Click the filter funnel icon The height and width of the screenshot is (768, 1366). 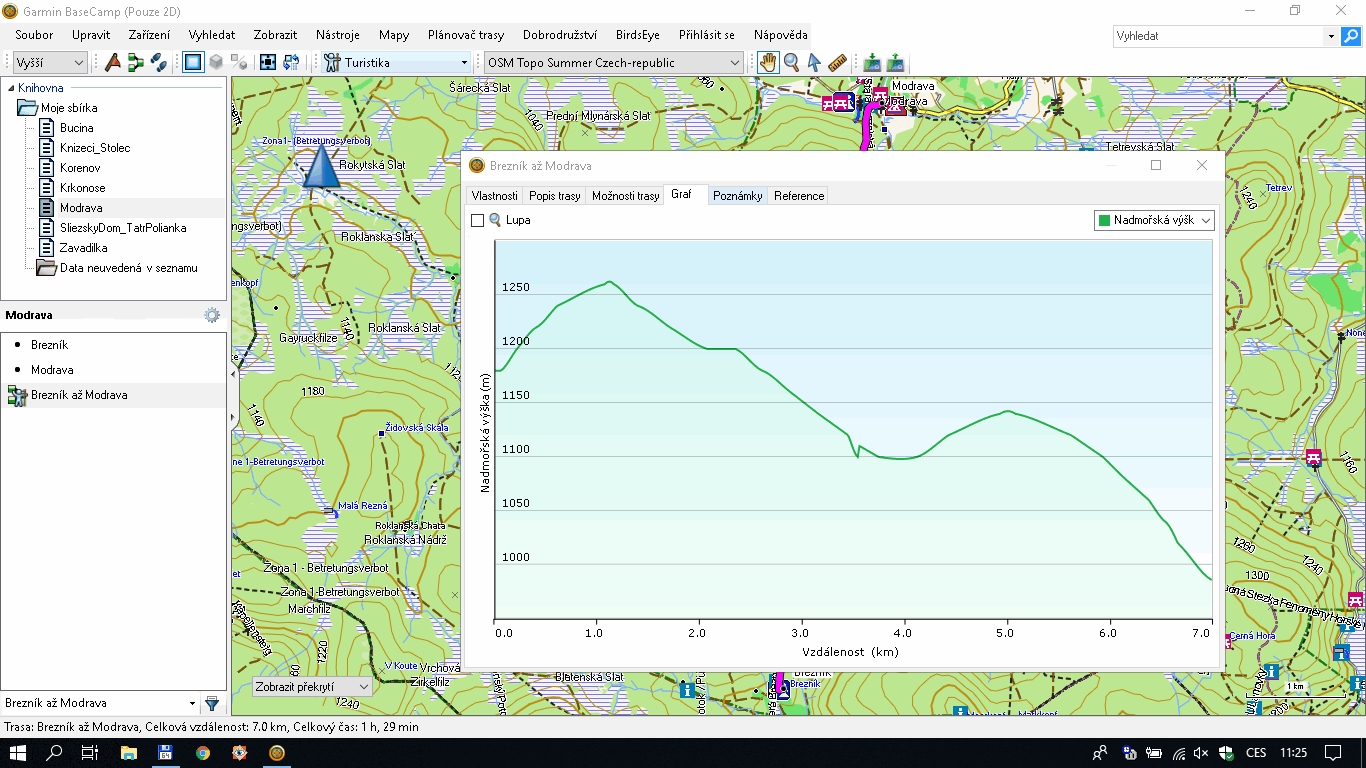(212, 704)
